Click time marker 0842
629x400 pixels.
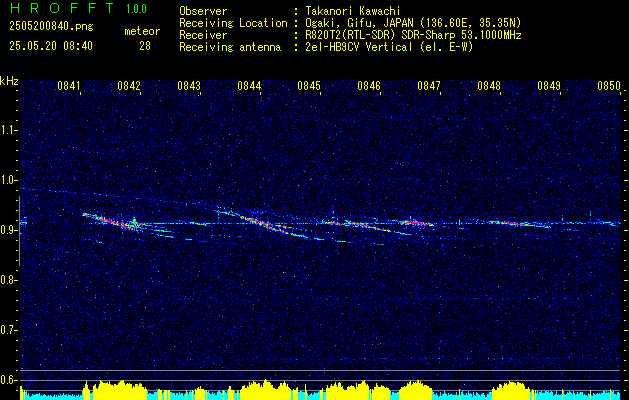[129, 86]
